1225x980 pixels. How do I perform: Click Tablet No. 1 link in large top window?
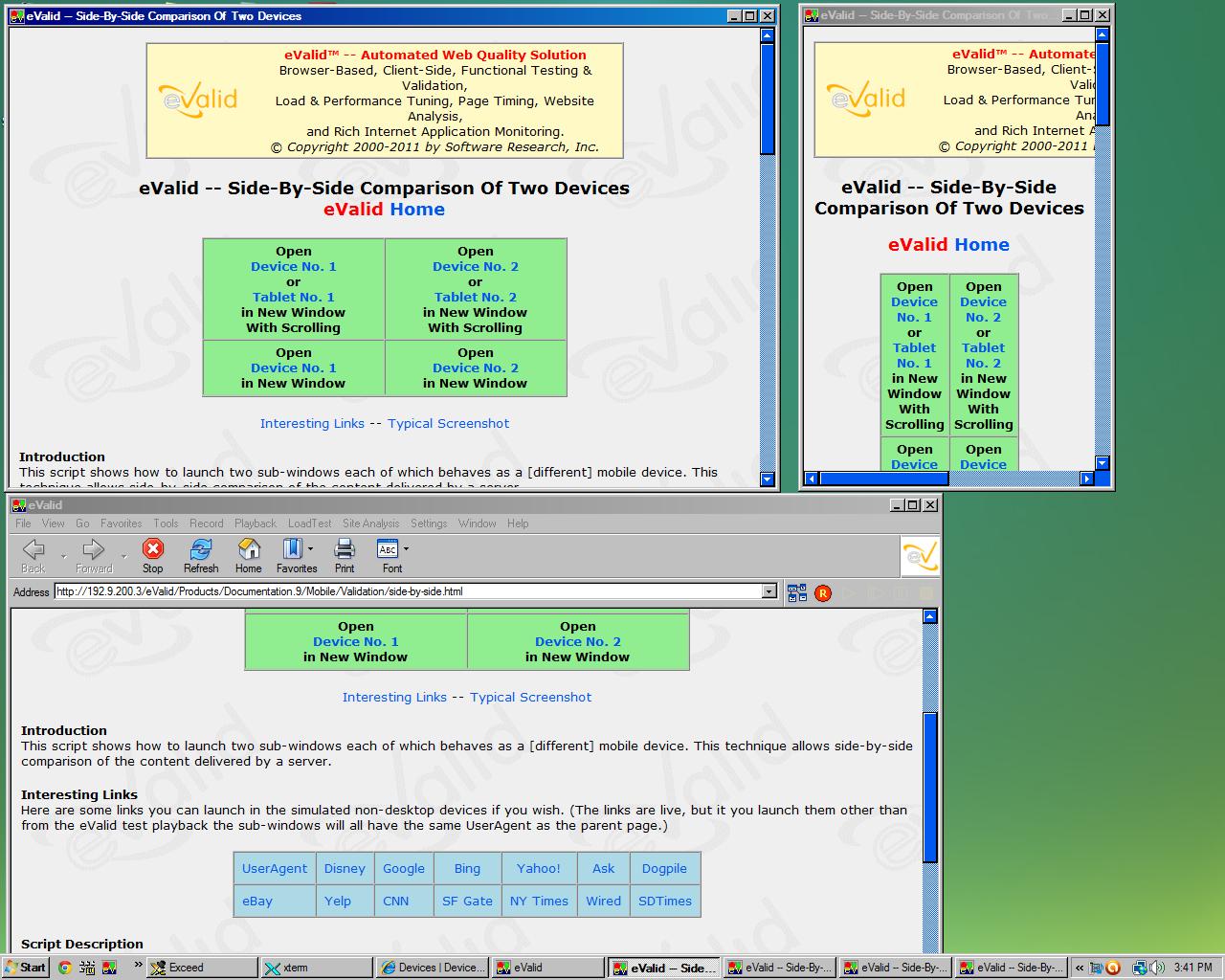pyautogui.click(x=293, y=298)
